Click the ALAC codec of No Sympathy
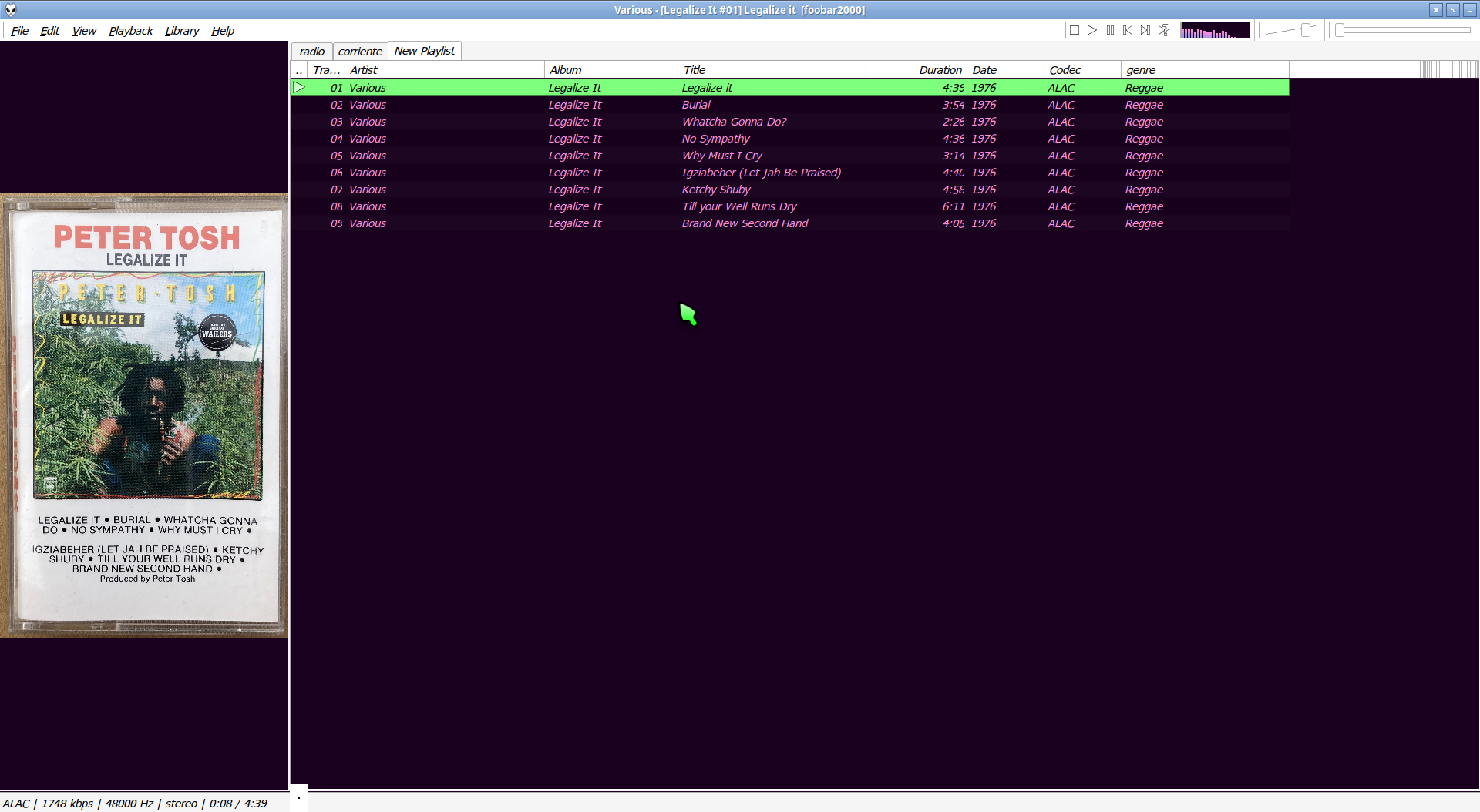This screenshot has width=1480, height=812. [x=1061, y=139]
